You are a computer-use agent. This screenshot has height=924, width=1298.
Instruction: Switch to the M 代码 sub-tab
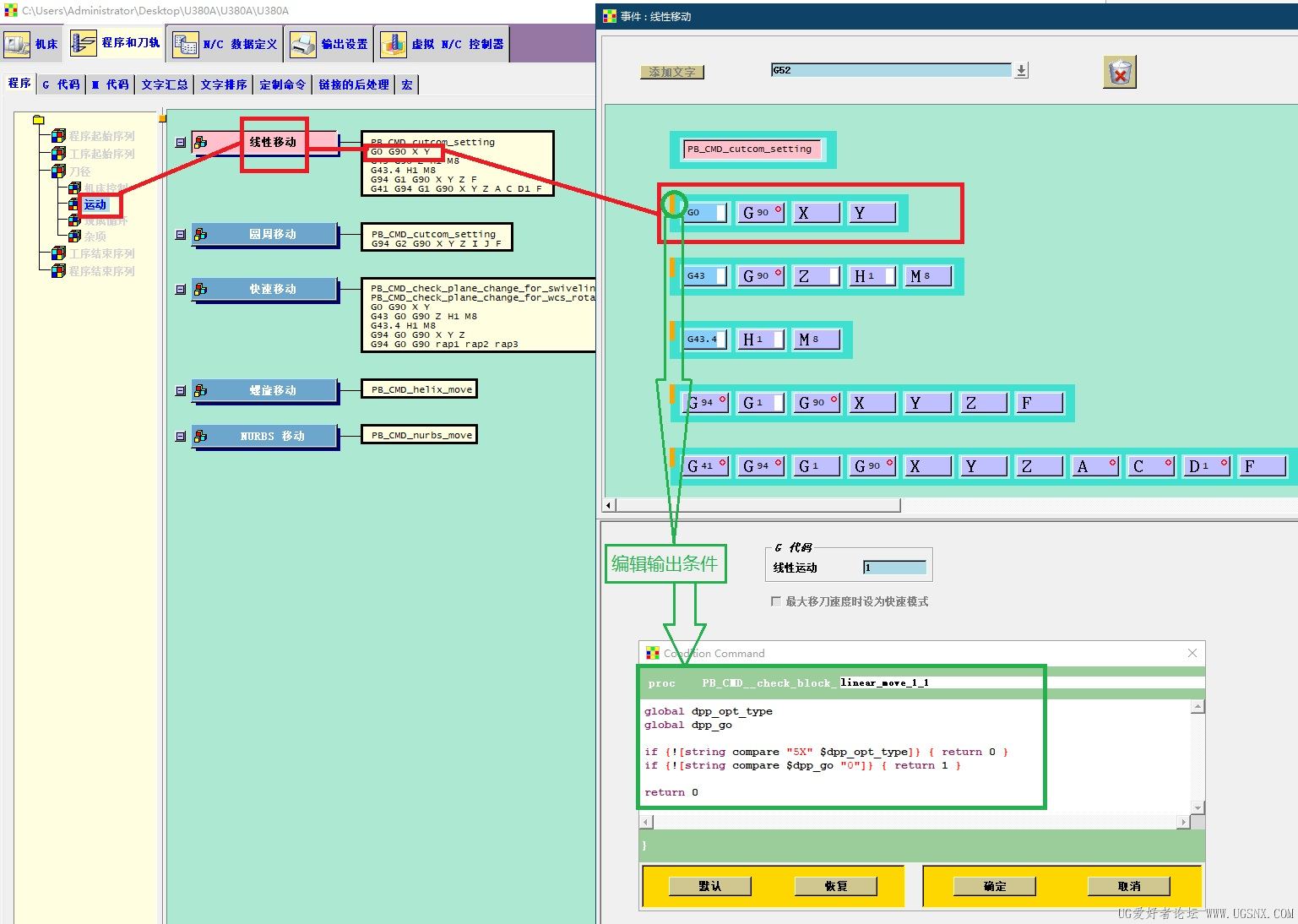coord(111,84)
